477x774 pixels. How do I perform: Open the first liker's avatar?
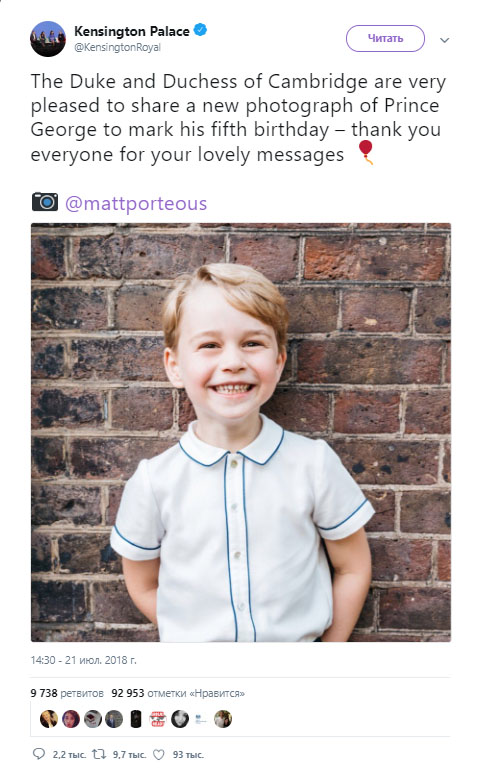[49, 719]
